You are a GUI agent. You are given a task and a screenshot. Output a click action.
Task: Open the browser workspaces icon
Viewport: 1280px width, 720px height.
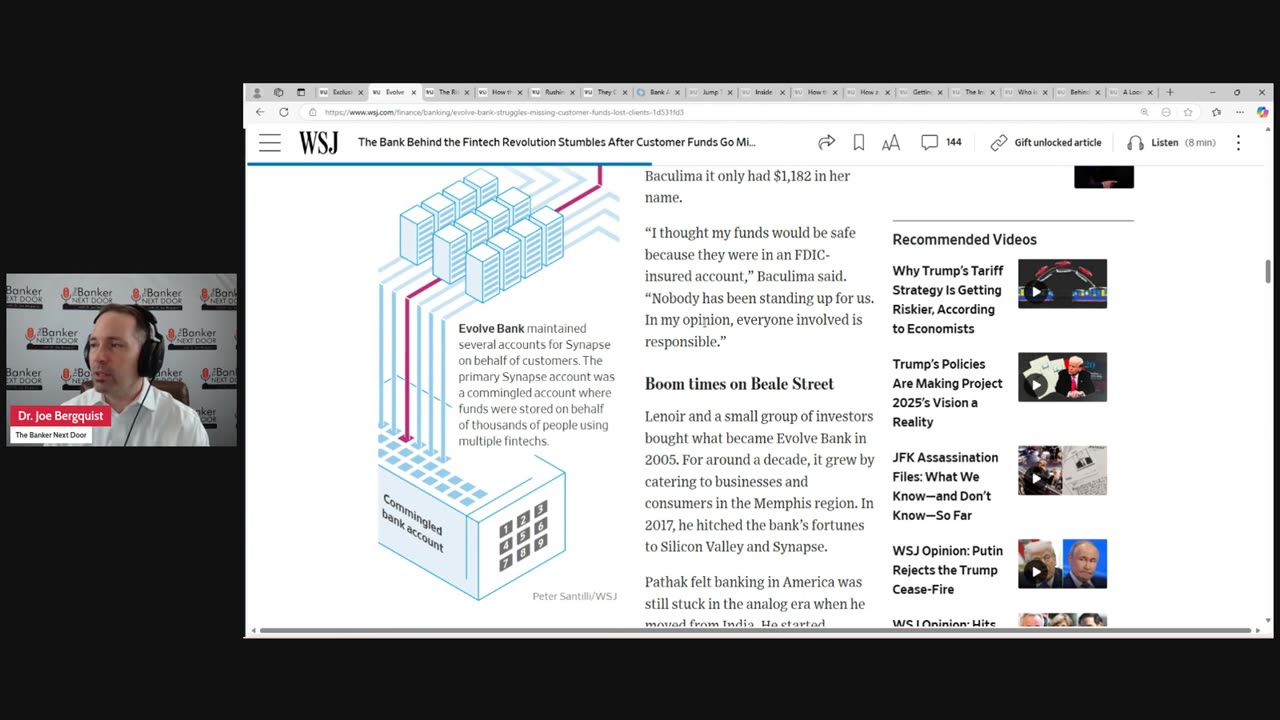(x=278, y=92)
